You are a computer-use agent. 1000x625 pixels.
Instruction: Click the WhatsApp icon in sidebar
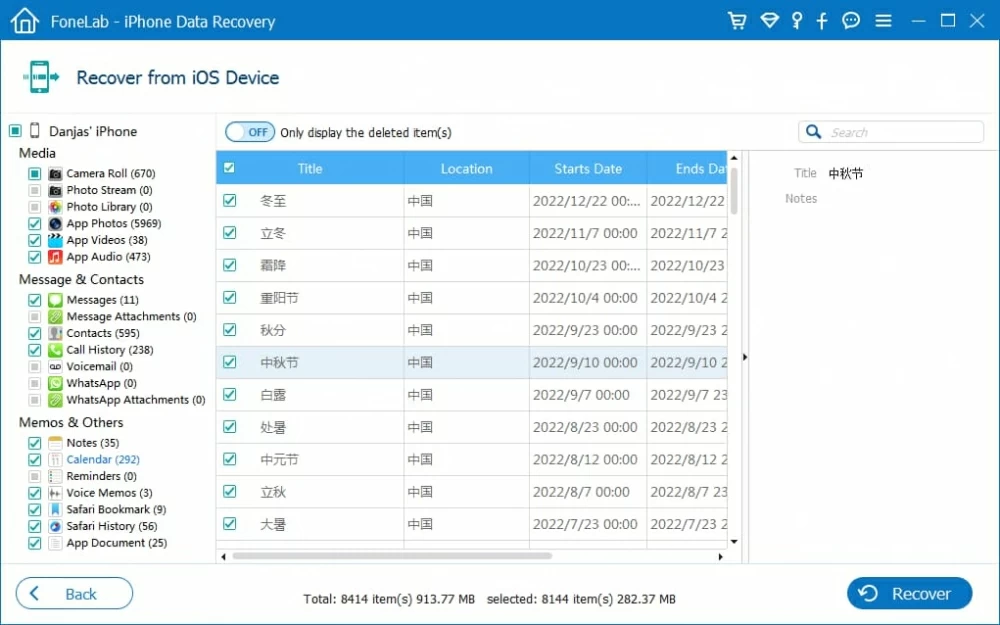click(x=56, y=383)
